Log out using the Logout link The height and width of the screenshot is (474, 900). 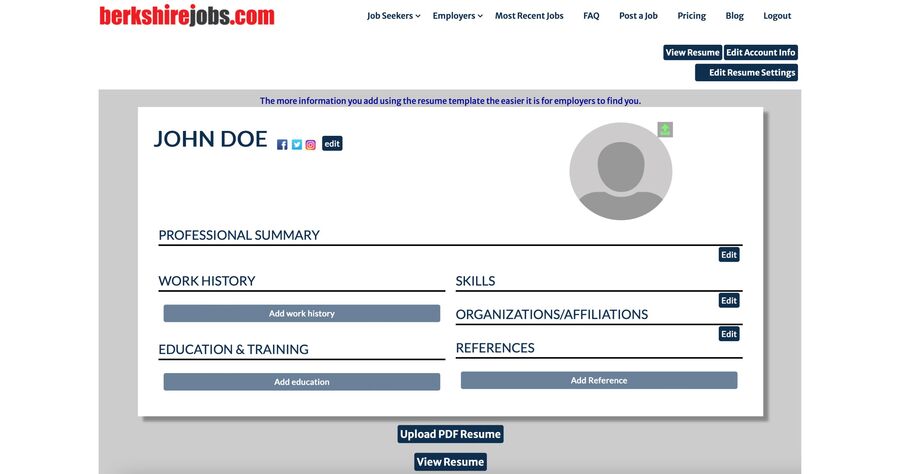point(777,16)
